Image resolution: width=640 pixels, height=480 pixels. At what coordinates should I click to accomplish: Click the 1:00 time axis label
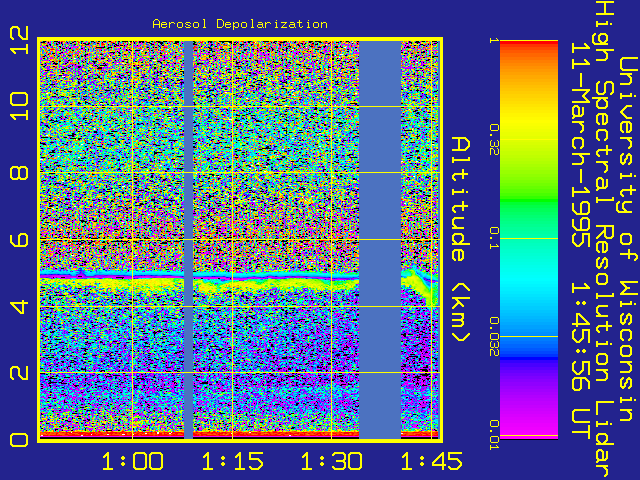pos(133,462)
